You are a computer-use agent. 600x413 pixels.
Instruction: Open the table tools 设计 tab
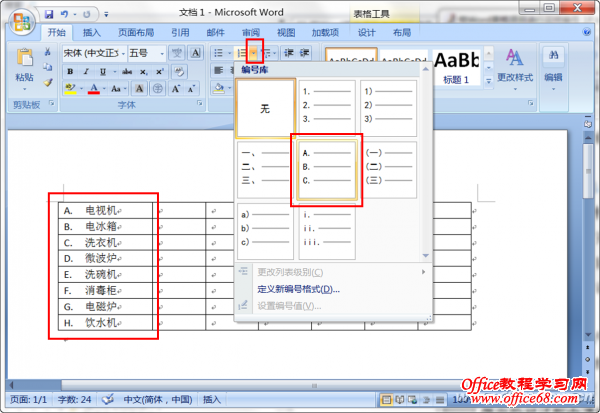[x=367, y=33]
